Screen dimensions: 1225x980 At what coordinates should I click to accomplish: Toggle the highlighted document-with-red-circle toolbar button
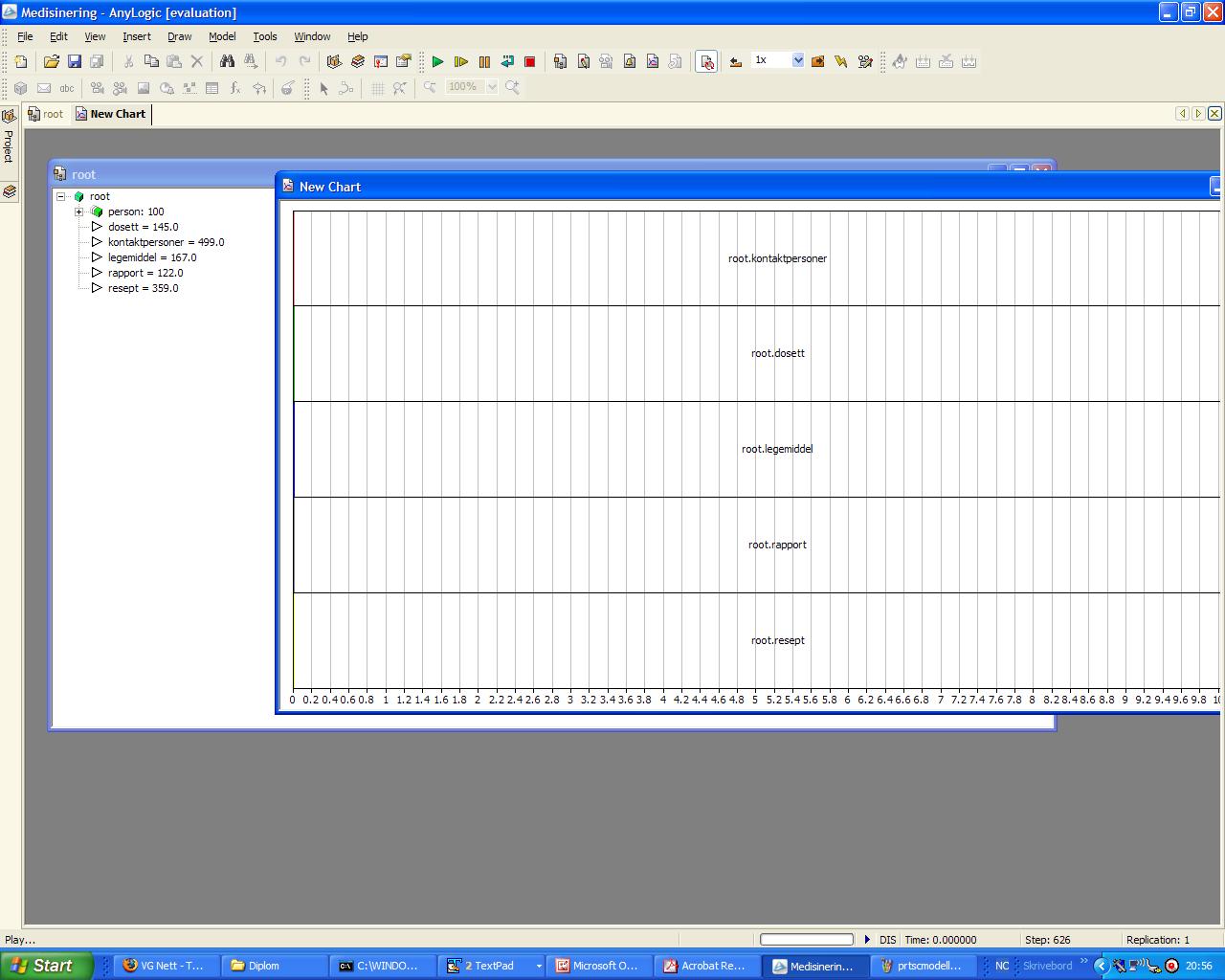coord(707,61)
